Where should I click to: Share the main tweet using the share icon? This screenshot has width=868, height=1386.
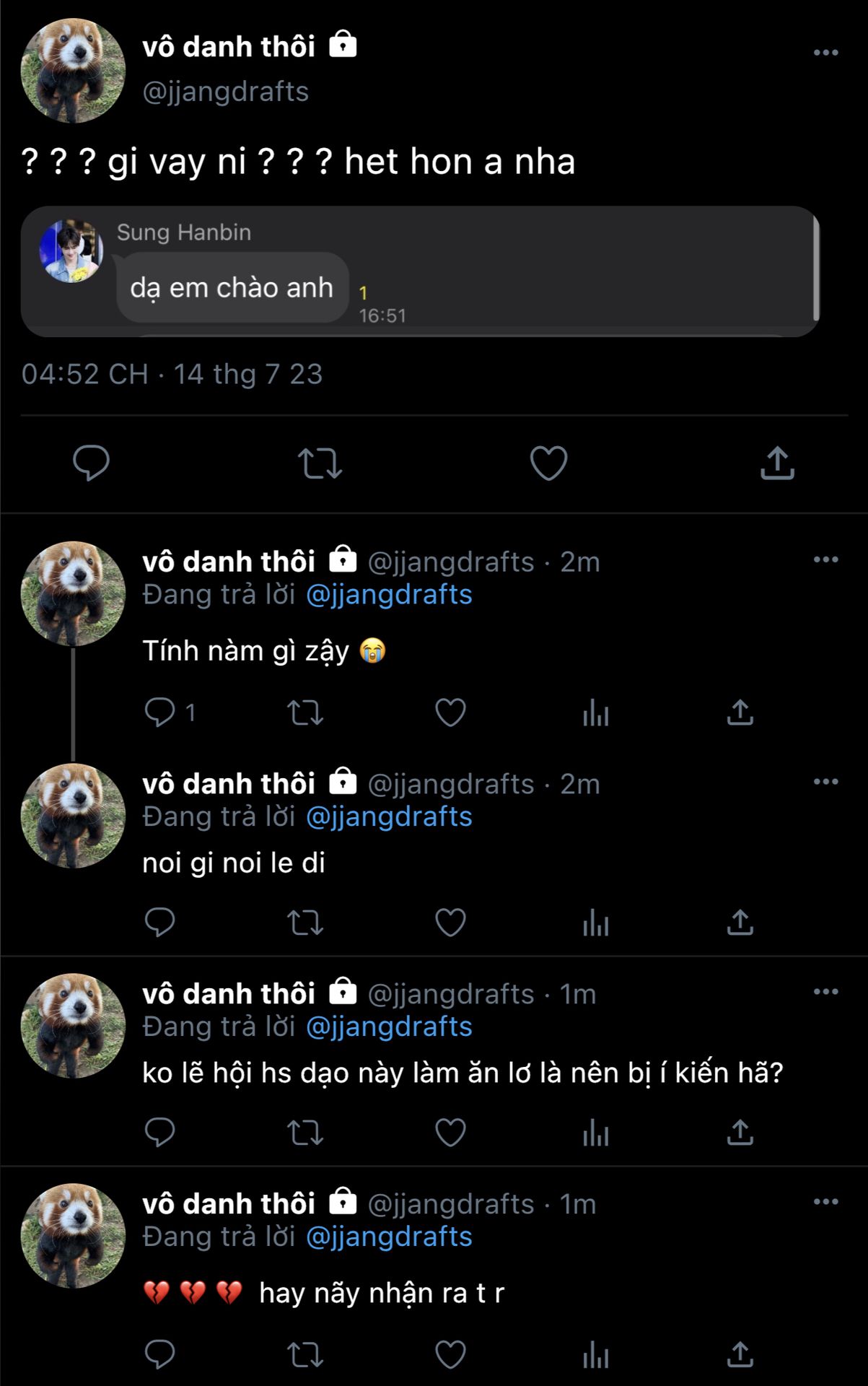[777, 463]
